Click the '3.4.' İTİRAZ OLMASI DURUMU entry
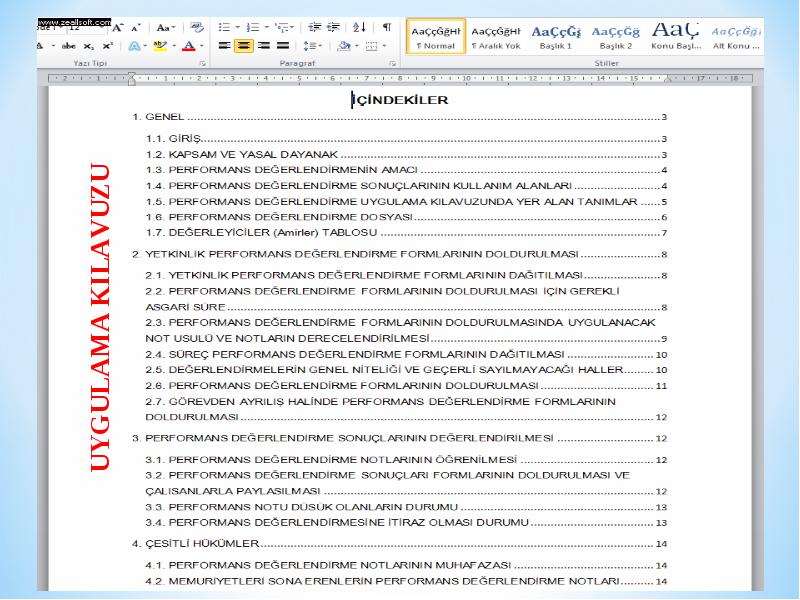 pyautogui.click(x=407, y=522)
